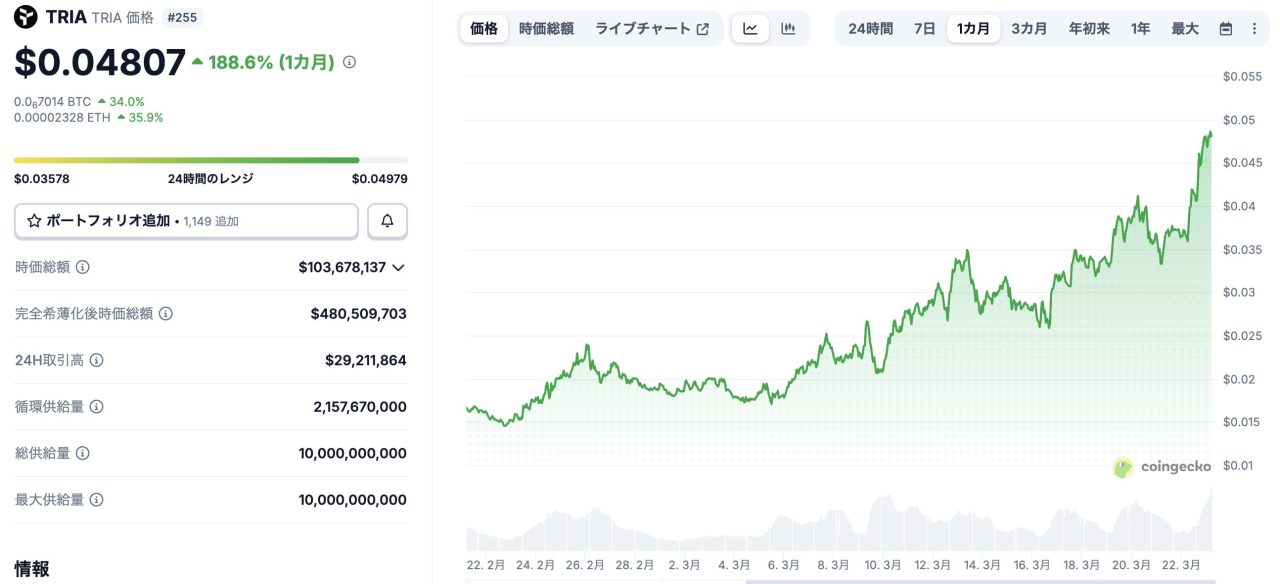Click info icon next to 循環供給量
The height and width of the screenshot is (584, 1280).
click(96, 407)
